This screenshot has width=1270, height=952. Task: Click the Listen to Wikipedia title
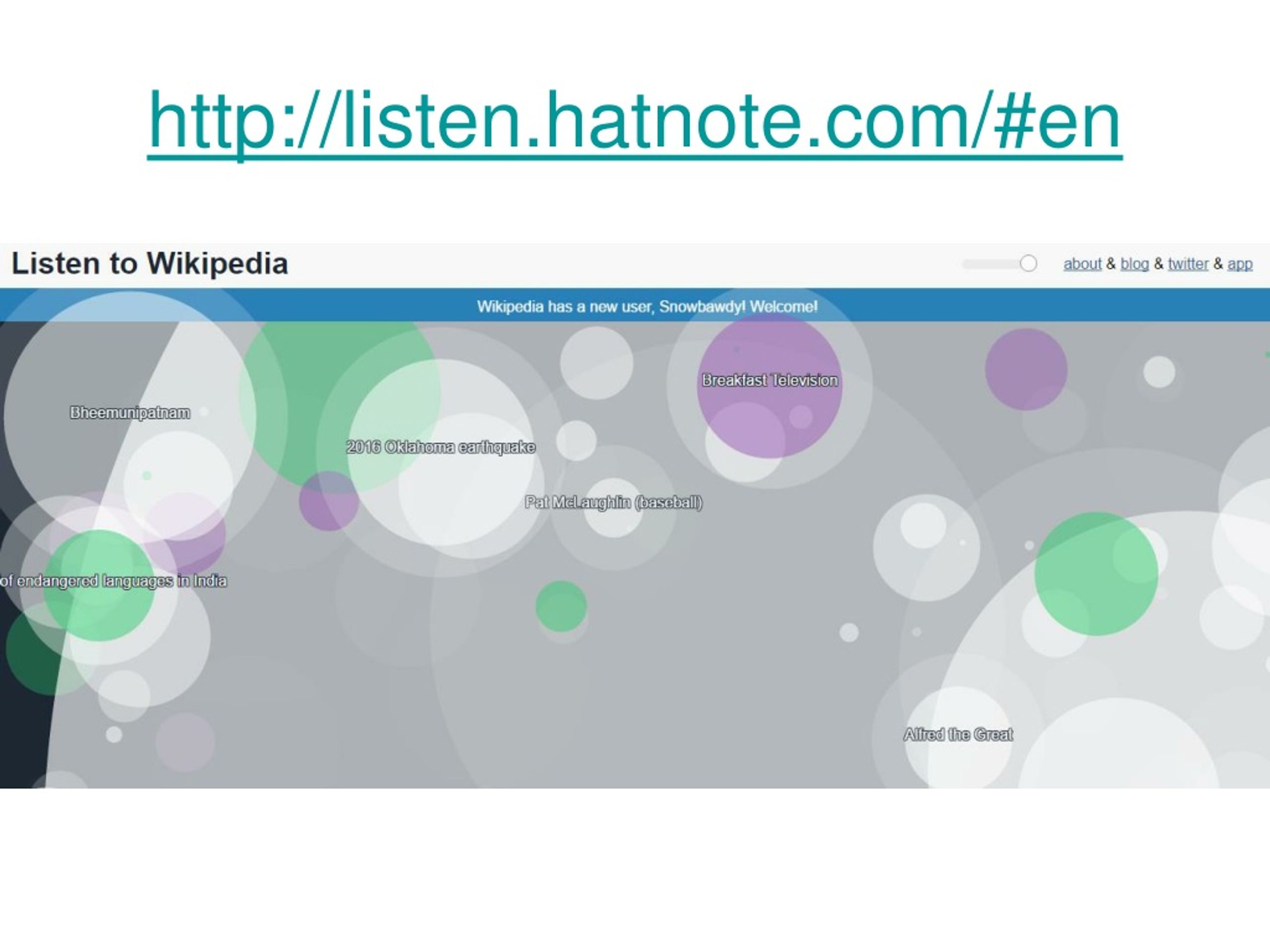[x=150, y=263]
